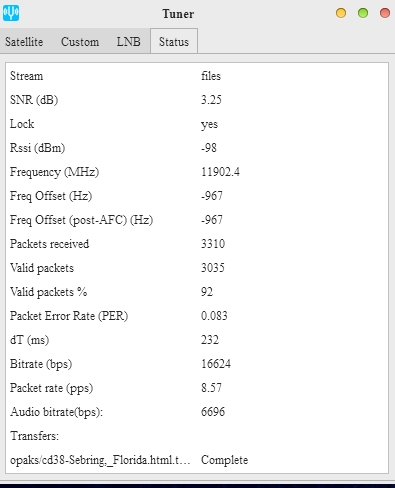
Task: Click the Lock status value 'yes'
Action: pyautogui.click(x=209, y=124)
